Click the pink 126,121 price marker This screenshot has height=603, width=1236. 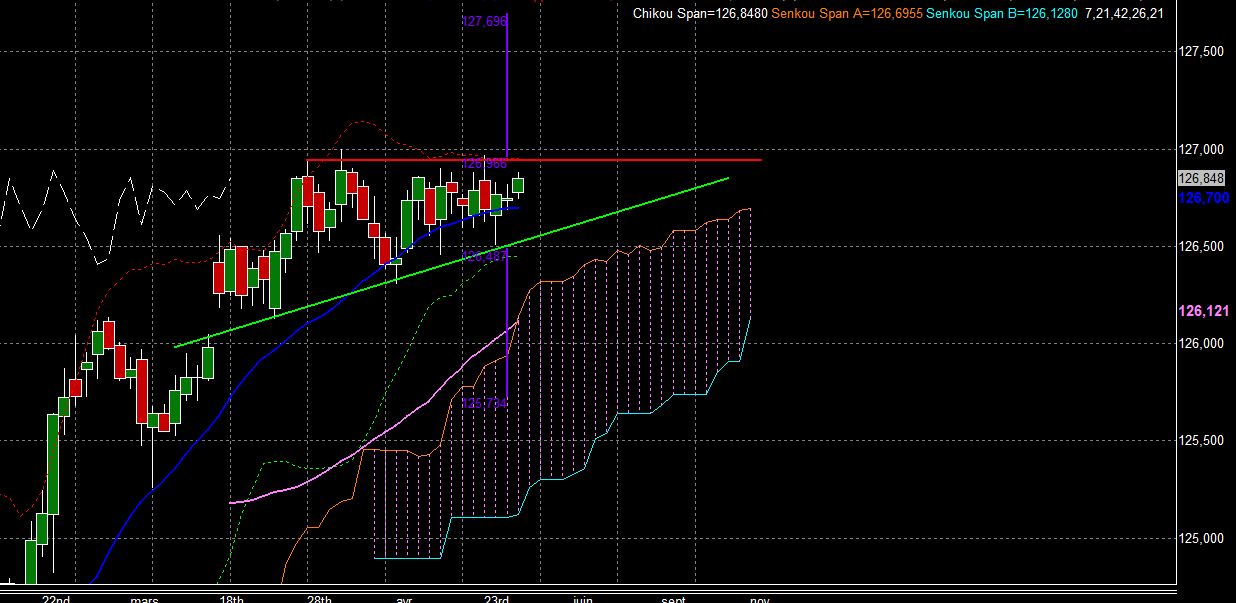tap(1203, 312)
